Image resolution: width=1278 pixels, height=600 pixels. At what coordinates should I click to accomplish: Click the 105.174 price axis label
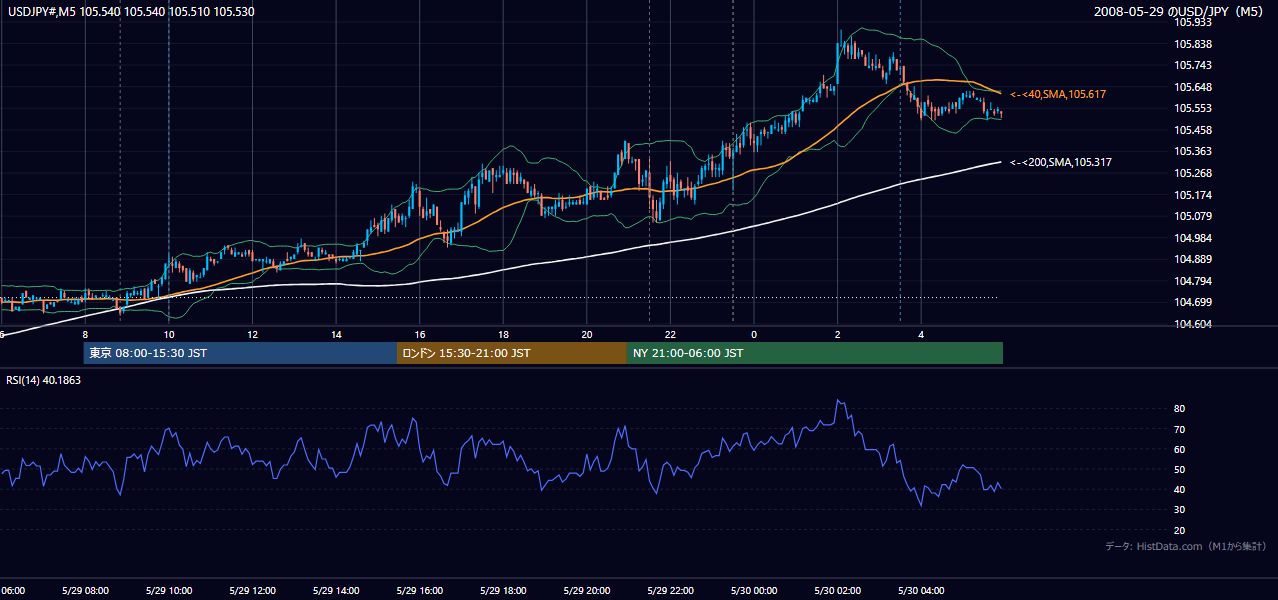pyautogui.click(x=1192, y=195)
